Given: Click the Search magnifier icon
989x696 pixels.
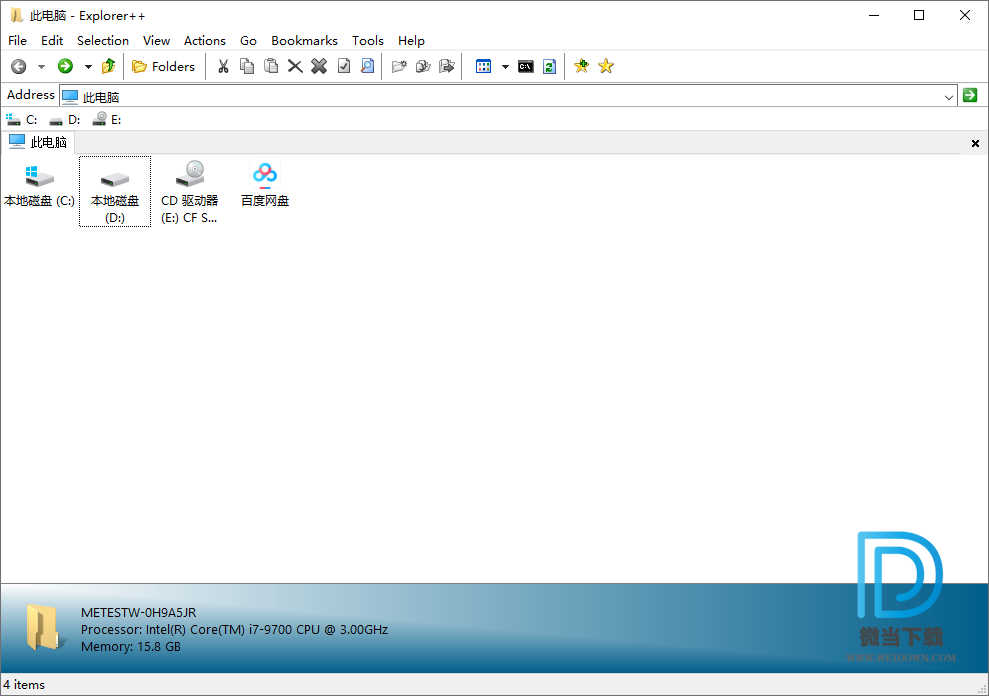Looking at the screenshot, I should tap(368, 67).
